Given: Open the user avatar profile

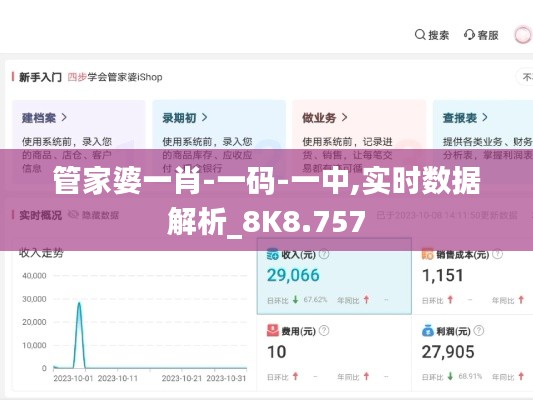Looking at the screenshot, I should click(x=522, y=35).
